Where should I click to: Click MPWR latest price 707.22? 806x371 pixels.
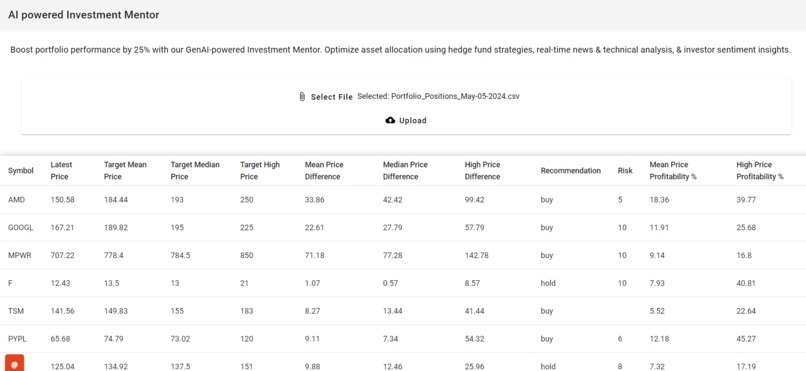pos(62,255)
